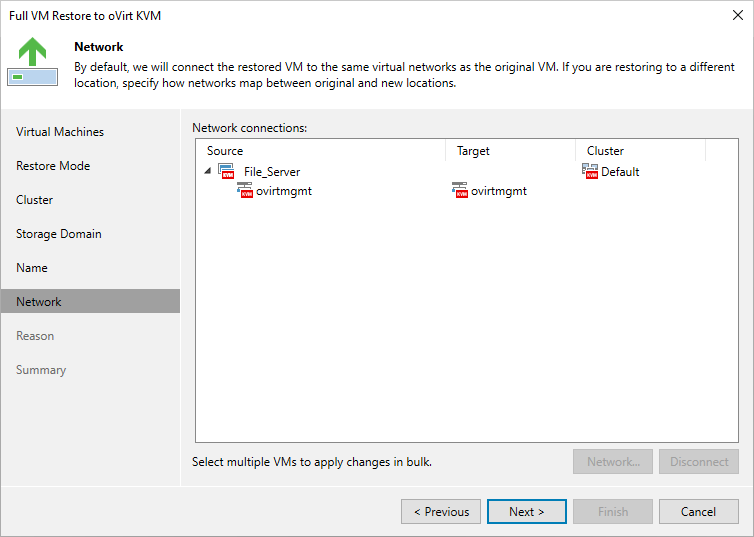Collapse the File_Server tree node

[x=208, y=171]
